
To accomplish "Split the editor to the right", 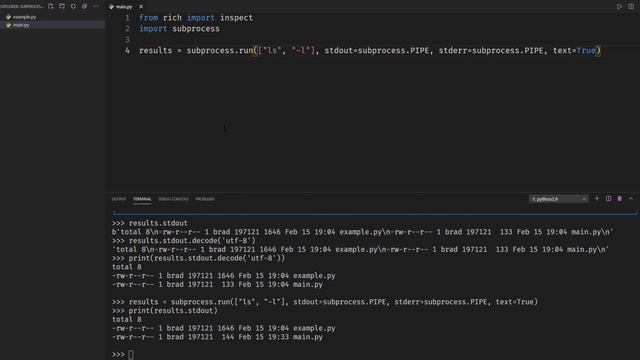I will 631,7.
